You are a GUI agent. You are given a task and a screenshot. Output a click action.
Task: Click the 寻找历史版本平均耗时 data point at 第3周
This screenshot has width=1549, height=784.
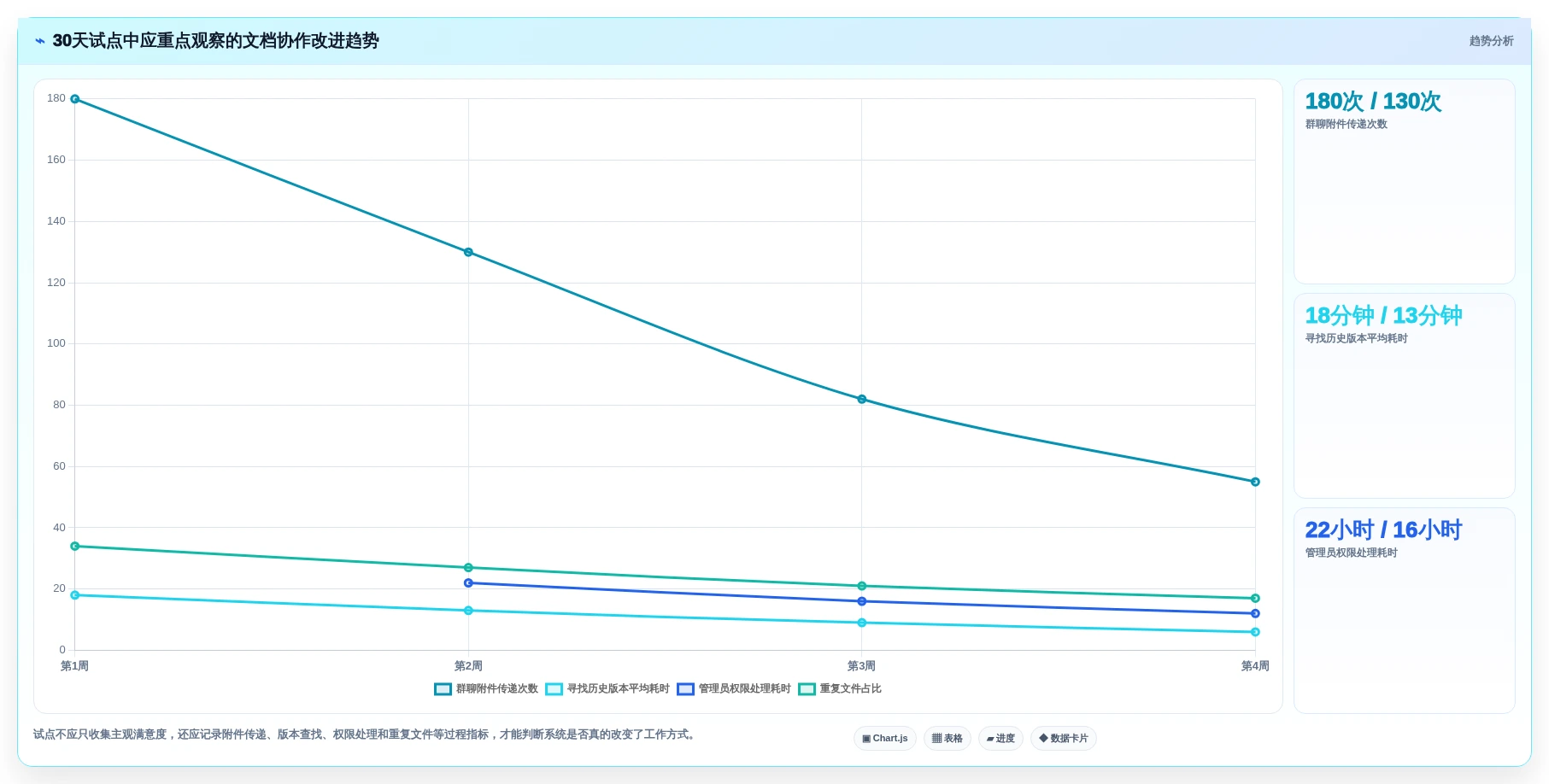862,623
